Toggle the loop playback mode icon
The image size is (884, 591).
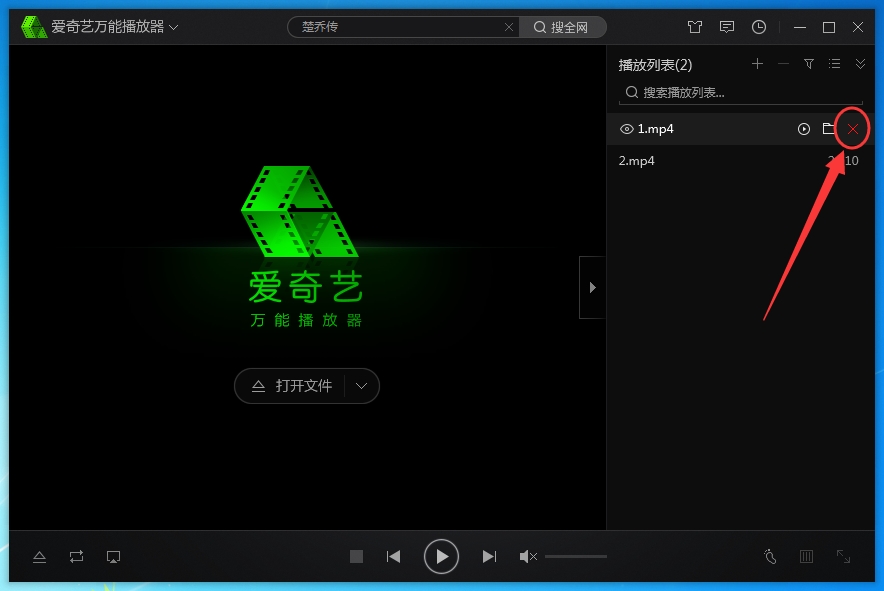click(x=76, y=557)
